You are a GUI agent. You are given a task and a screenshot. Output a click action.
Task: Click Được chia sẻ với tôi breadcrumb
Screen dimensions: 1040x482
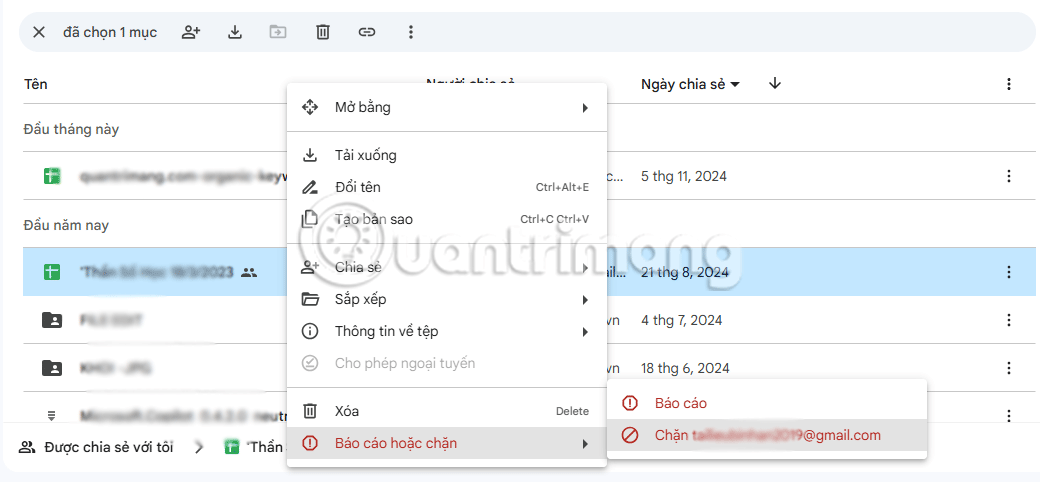tap(96, 447)
